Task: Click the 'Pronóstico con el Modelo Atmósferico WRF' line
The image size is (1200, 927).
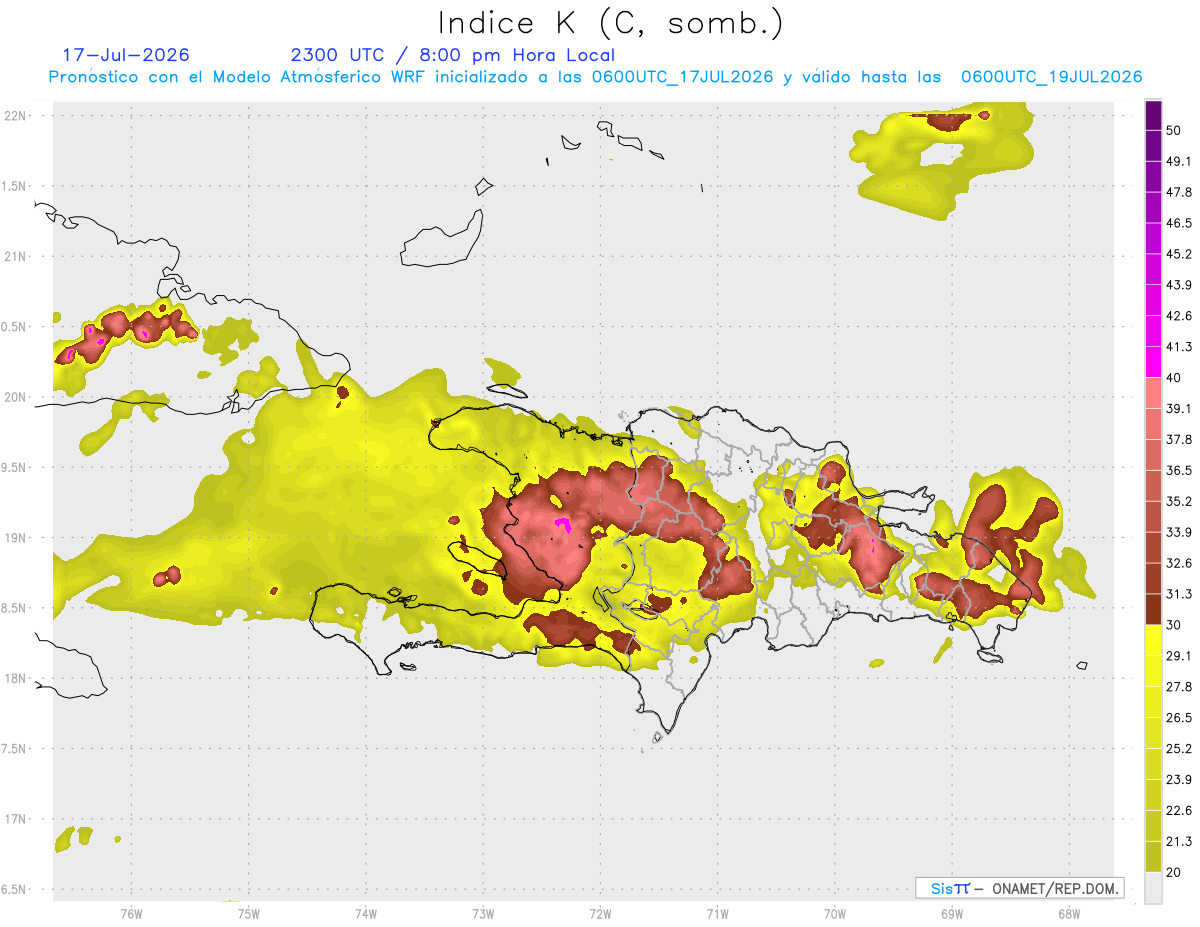Action: pos(595,77)
